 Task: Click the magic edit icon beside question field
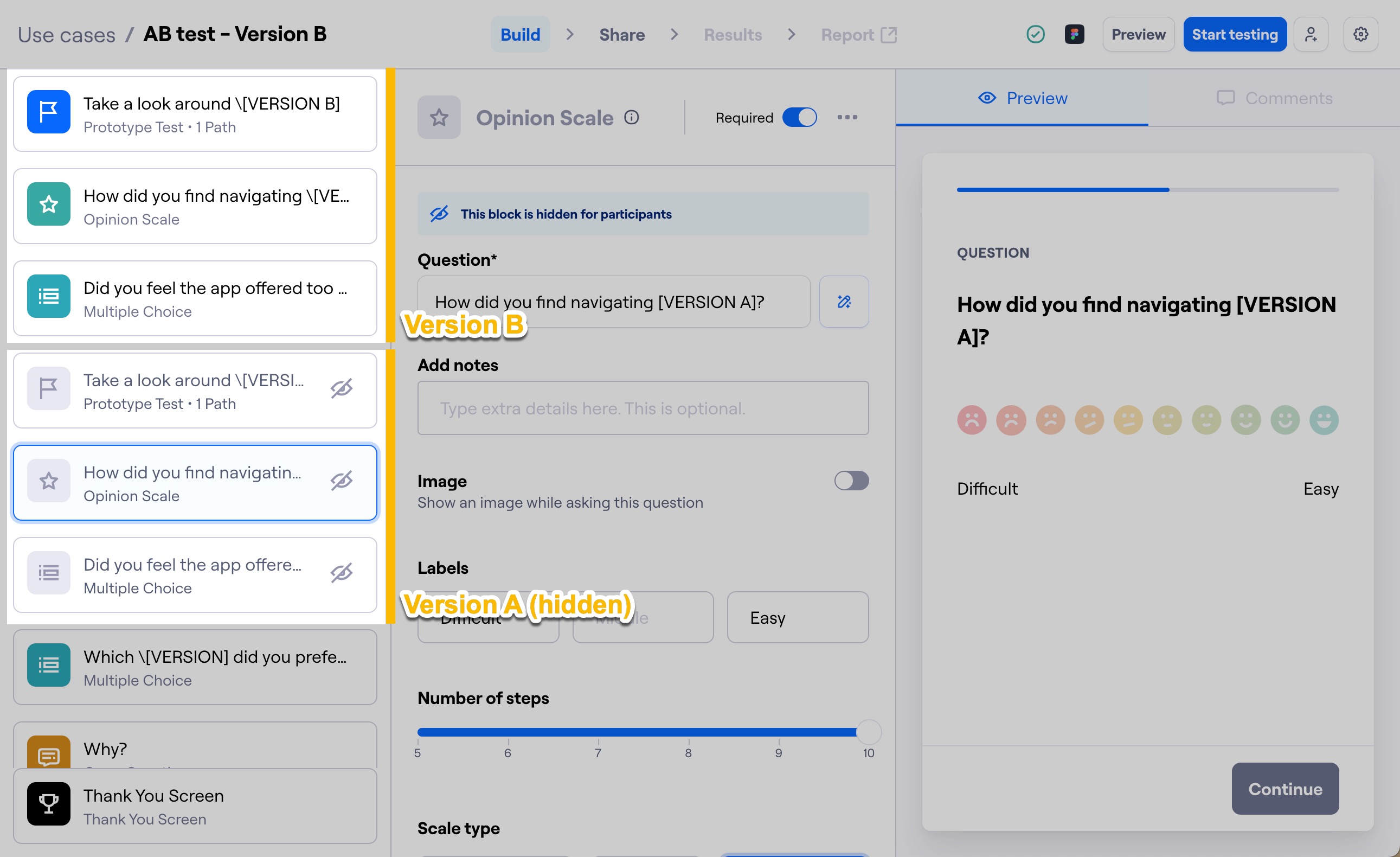point(844,302)
